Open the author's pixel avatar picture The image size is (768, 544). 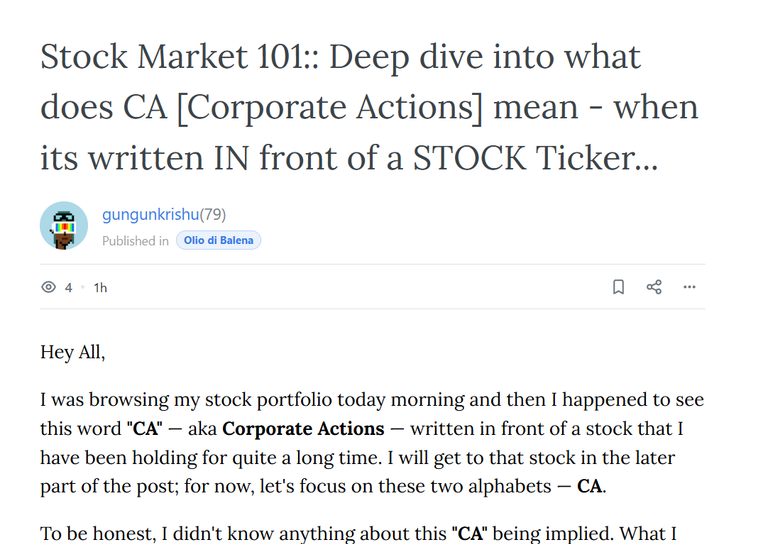coord(64,226)
